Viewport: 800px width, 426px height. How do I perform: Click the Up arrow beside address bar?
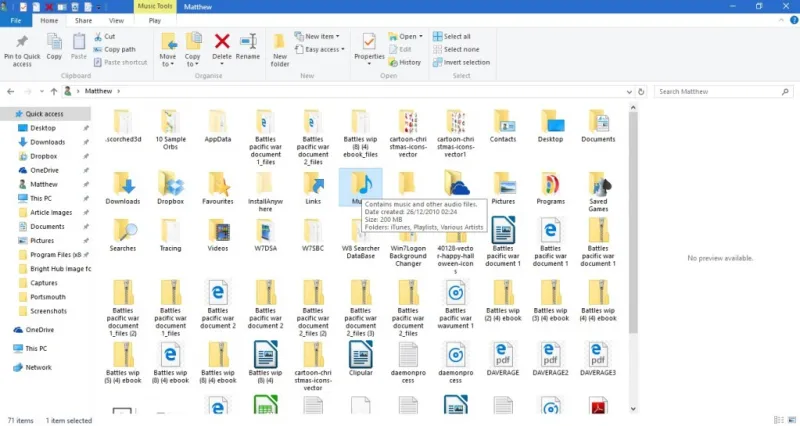point(52,91)
